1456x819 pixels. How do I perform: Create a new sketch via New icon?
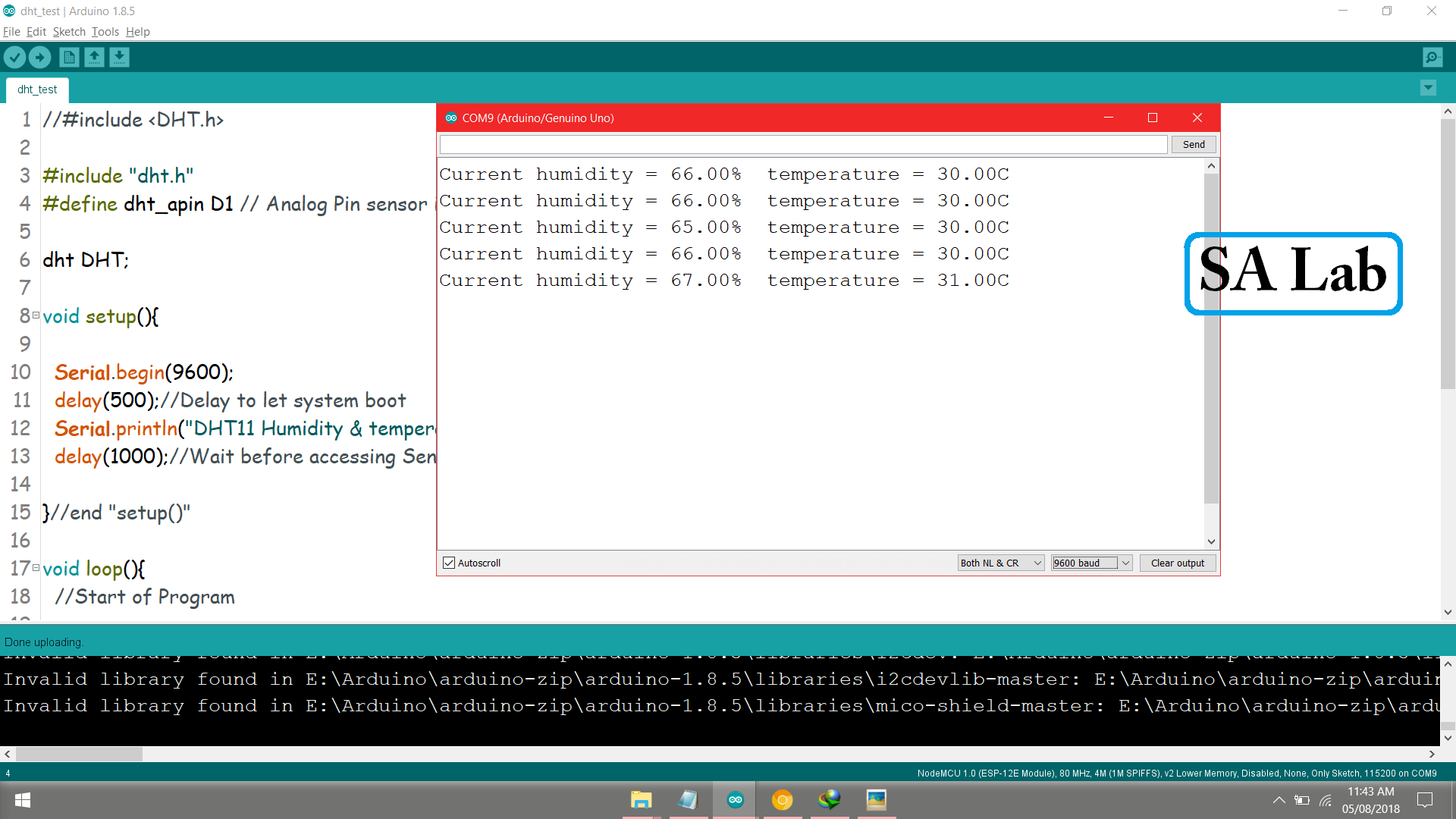(68, 57)
